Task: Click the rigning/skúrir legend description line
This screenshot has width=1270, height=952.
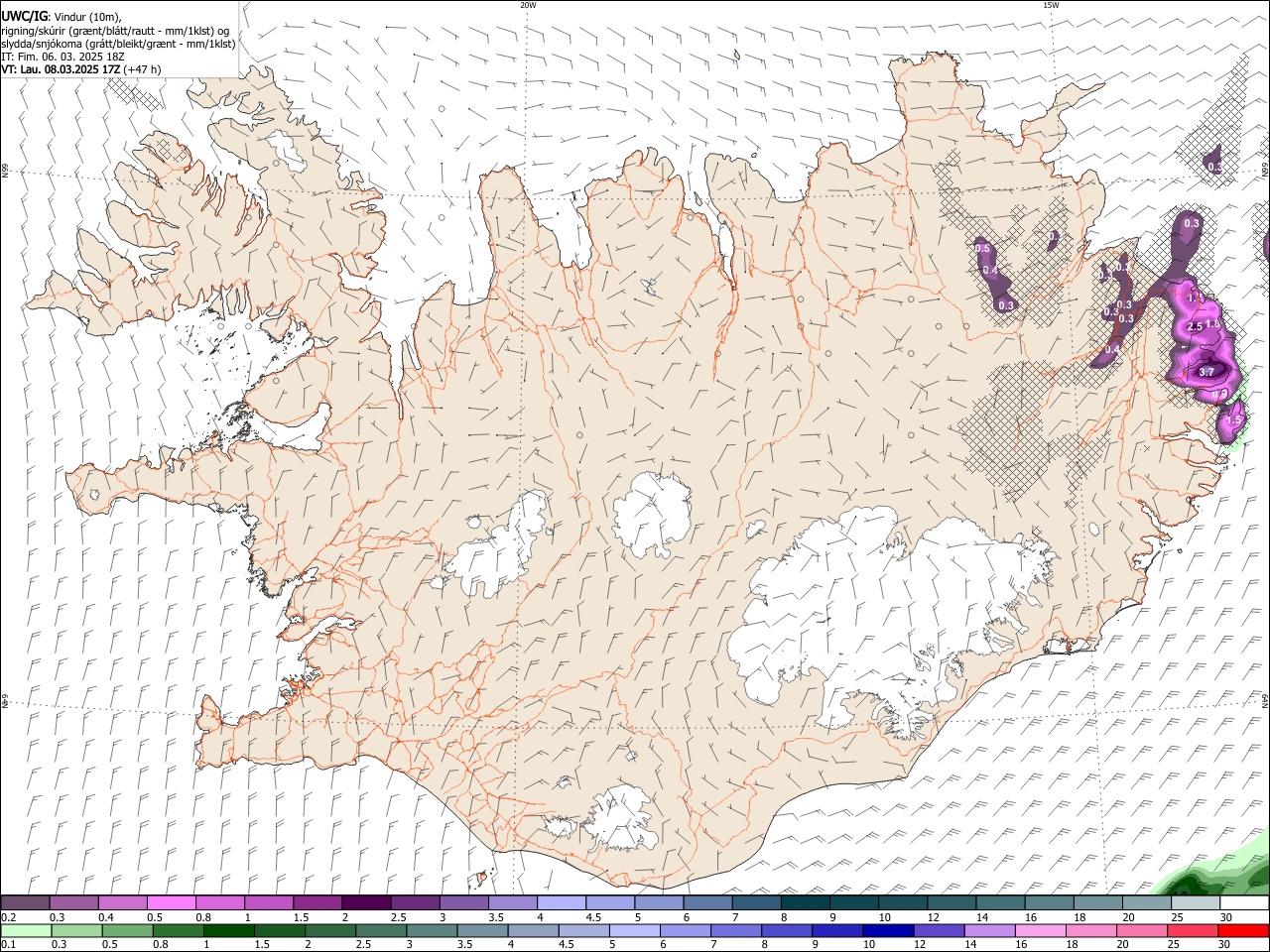Action: 114,31
